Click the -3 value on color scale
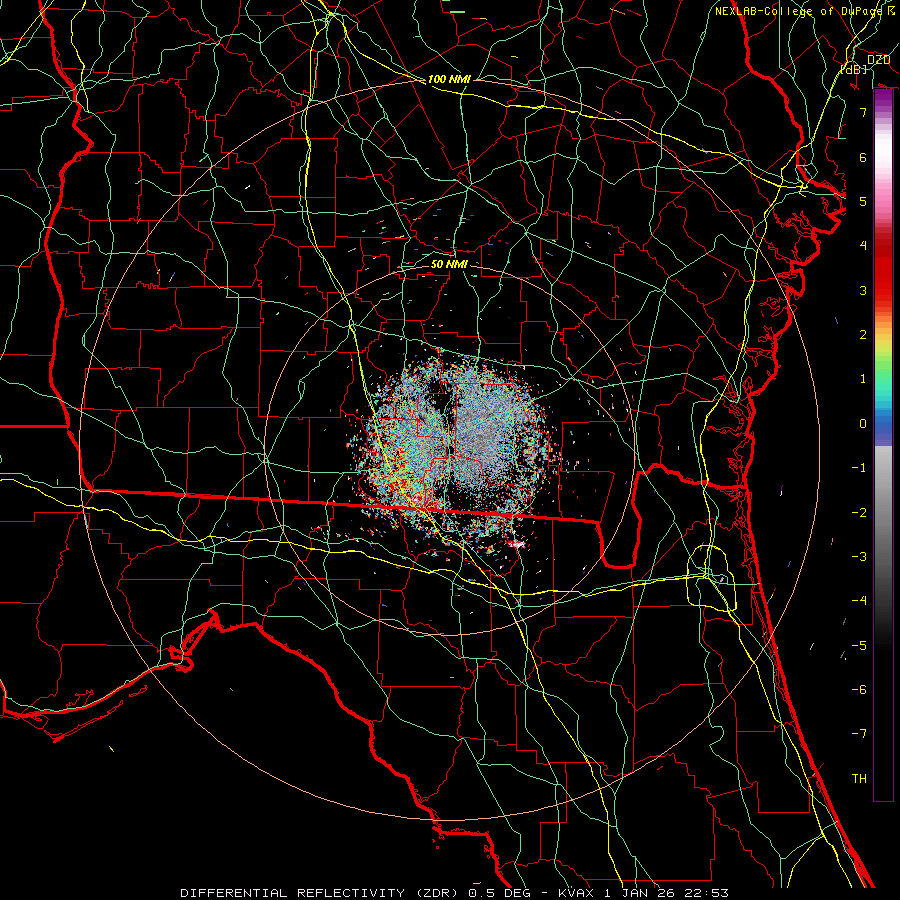Screen dimensions: 900x900 point(859,557)
